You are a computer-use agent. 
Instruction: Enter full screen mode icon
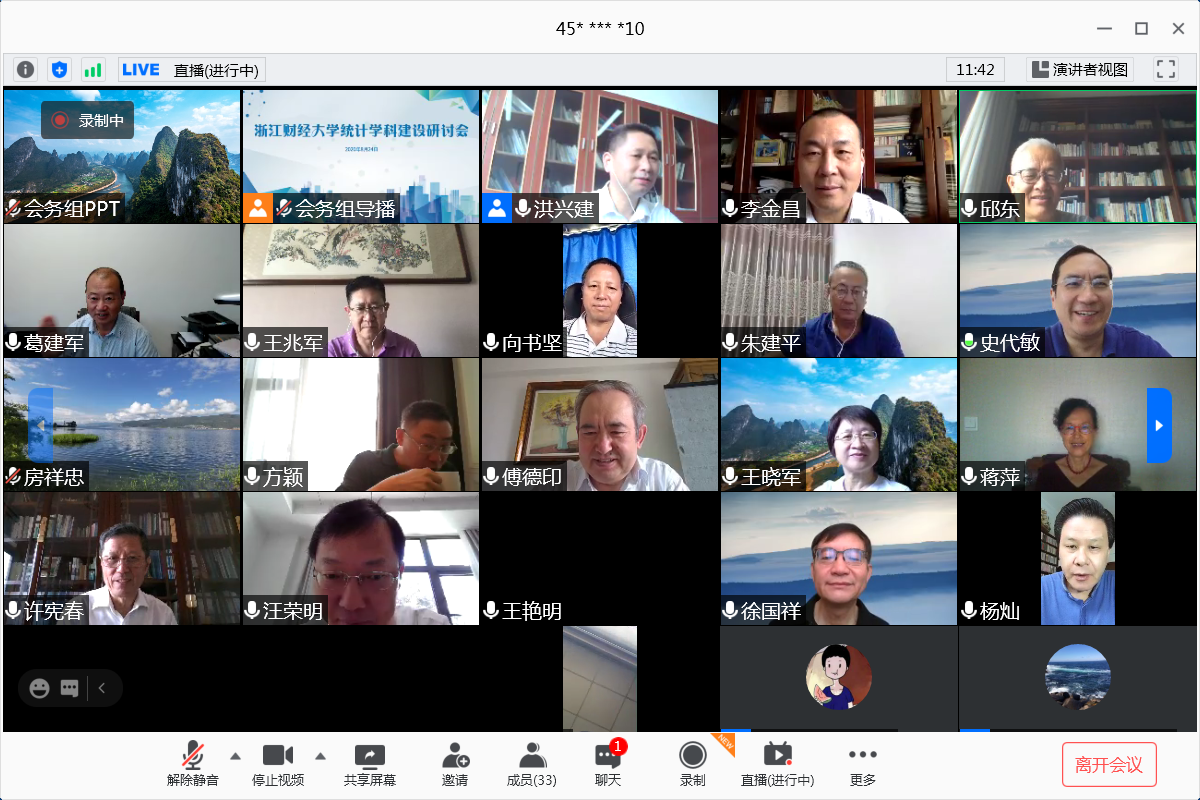[x=1165, y=69]
